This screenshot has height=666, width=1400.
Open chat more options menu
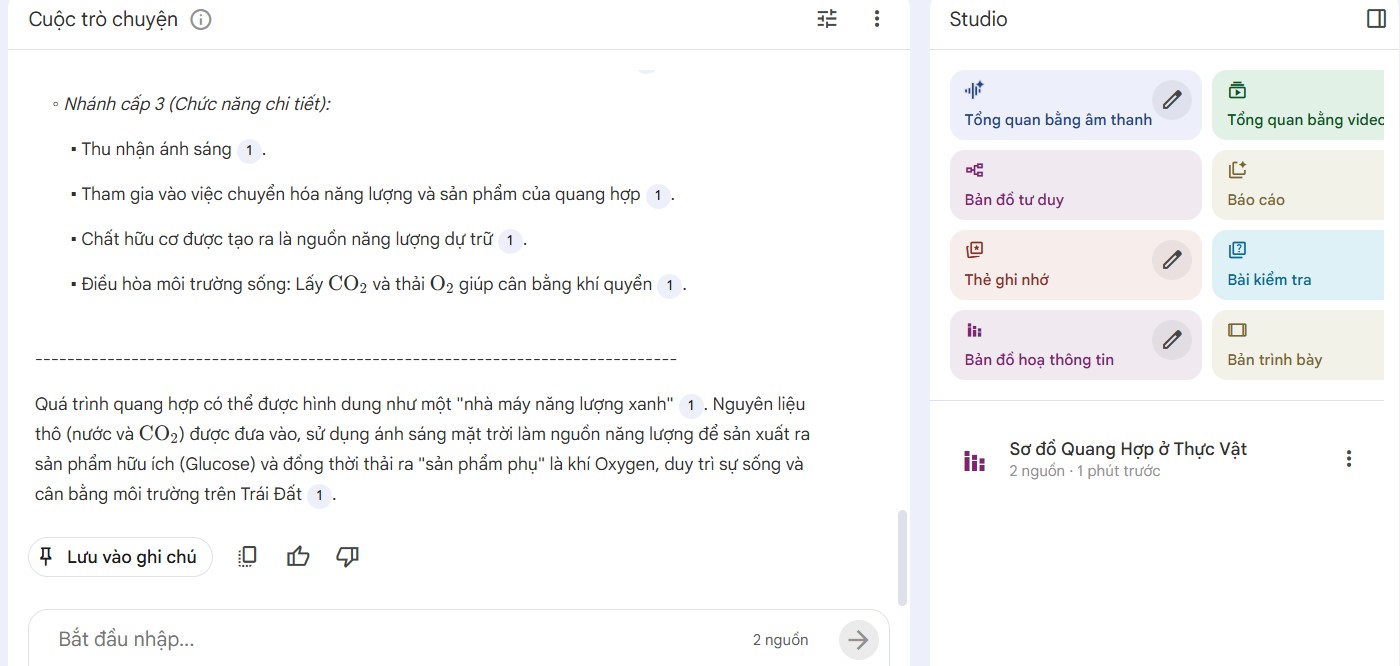pos(877,19)
